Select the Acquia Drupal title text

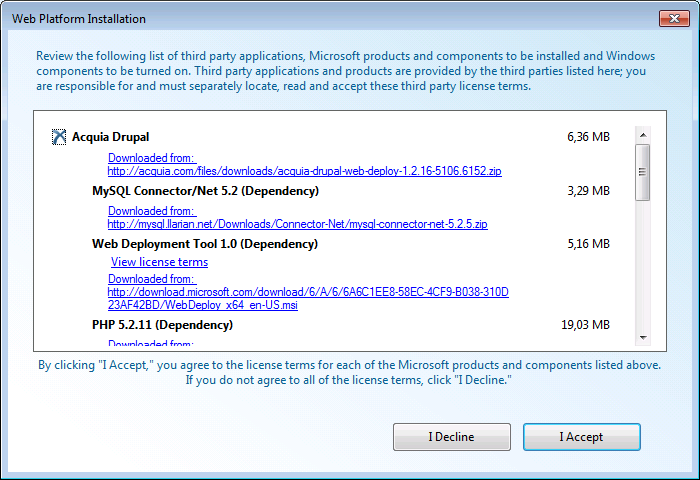point(111,137)
